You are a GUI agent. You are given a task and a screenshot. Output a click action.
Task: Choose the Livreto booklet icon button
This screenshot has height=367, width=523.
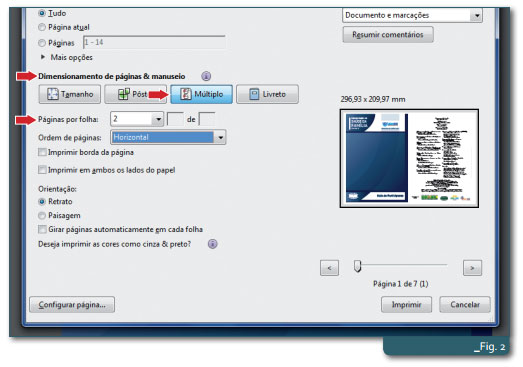(x=268, y=94)
